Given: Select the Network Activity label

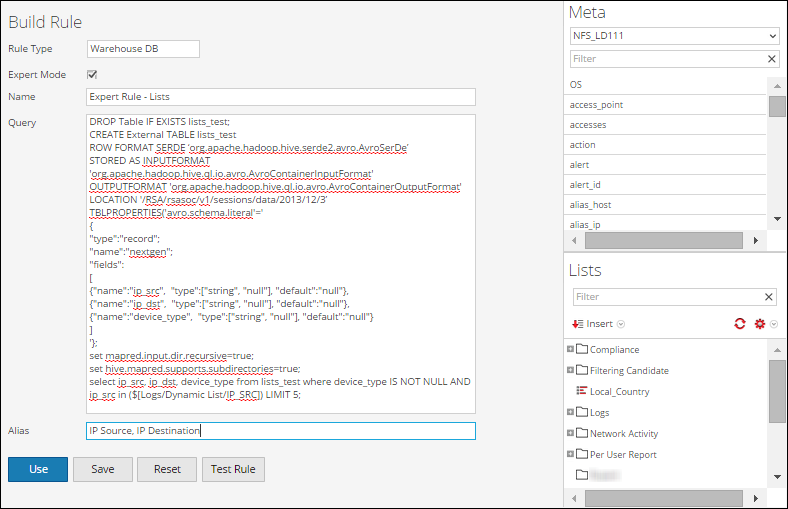Looking at the screenshot, I should tap(624, 434).
